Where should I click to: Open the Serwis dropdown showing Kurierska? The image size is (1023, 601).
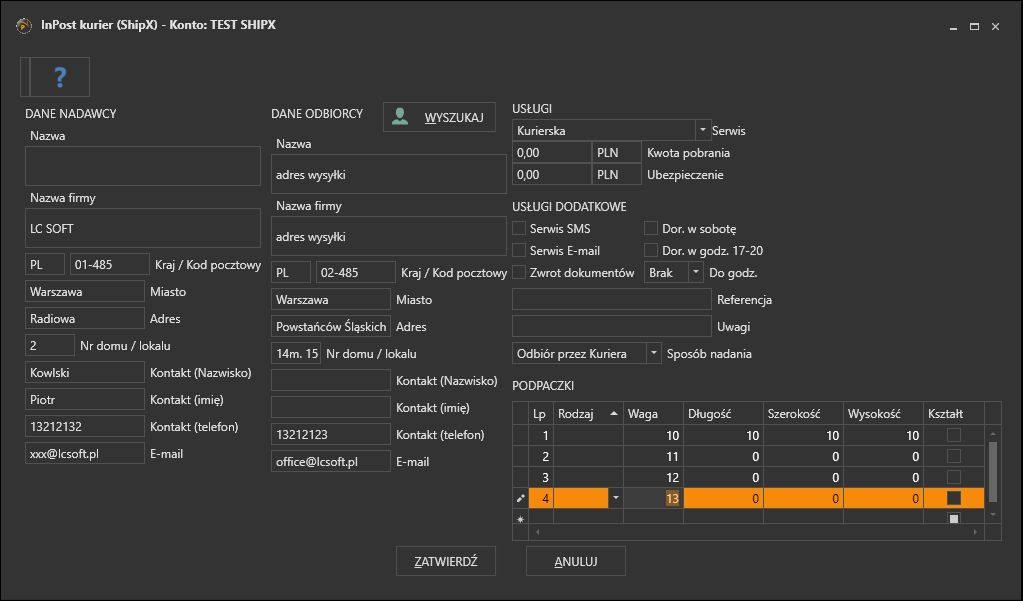pyautogui.click(x=703, y=131)
